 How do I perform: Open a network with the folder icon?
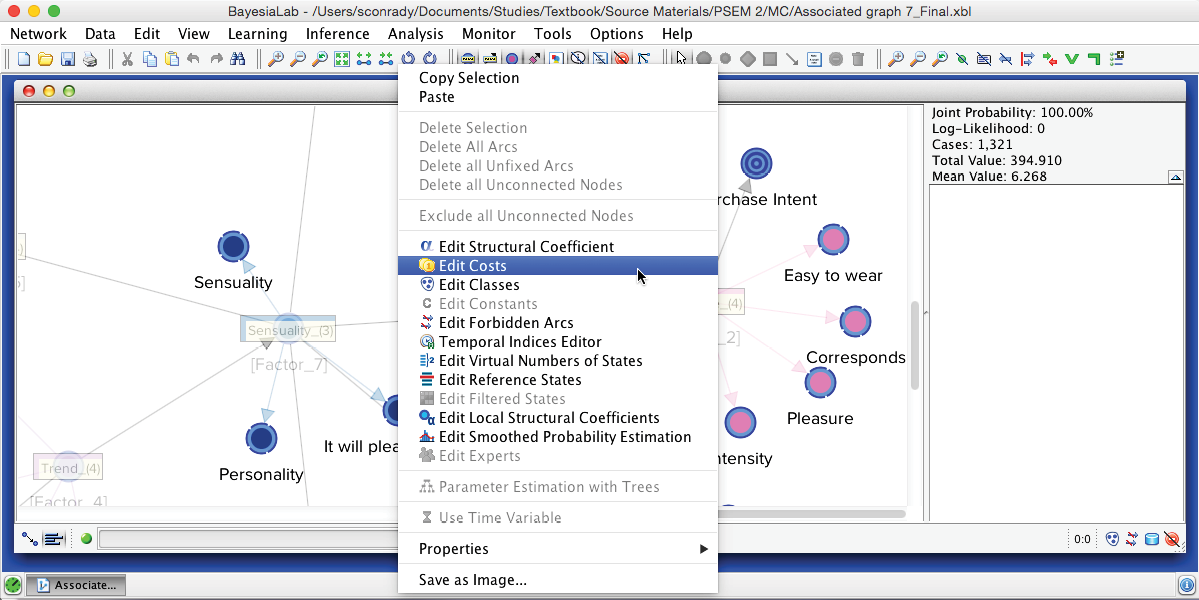pyautogui.click(x=45, y=59)
